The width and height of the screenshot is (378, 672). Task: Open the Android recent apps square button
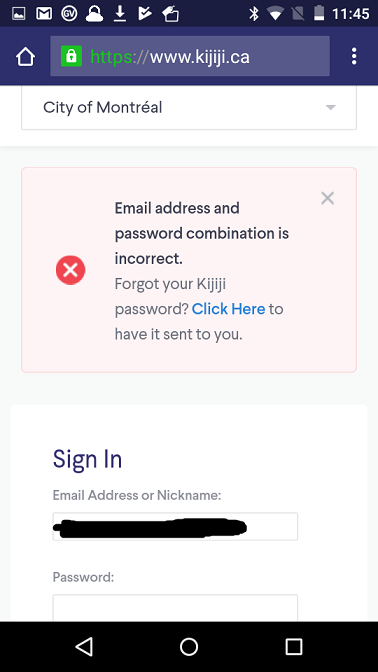[294, 646]
